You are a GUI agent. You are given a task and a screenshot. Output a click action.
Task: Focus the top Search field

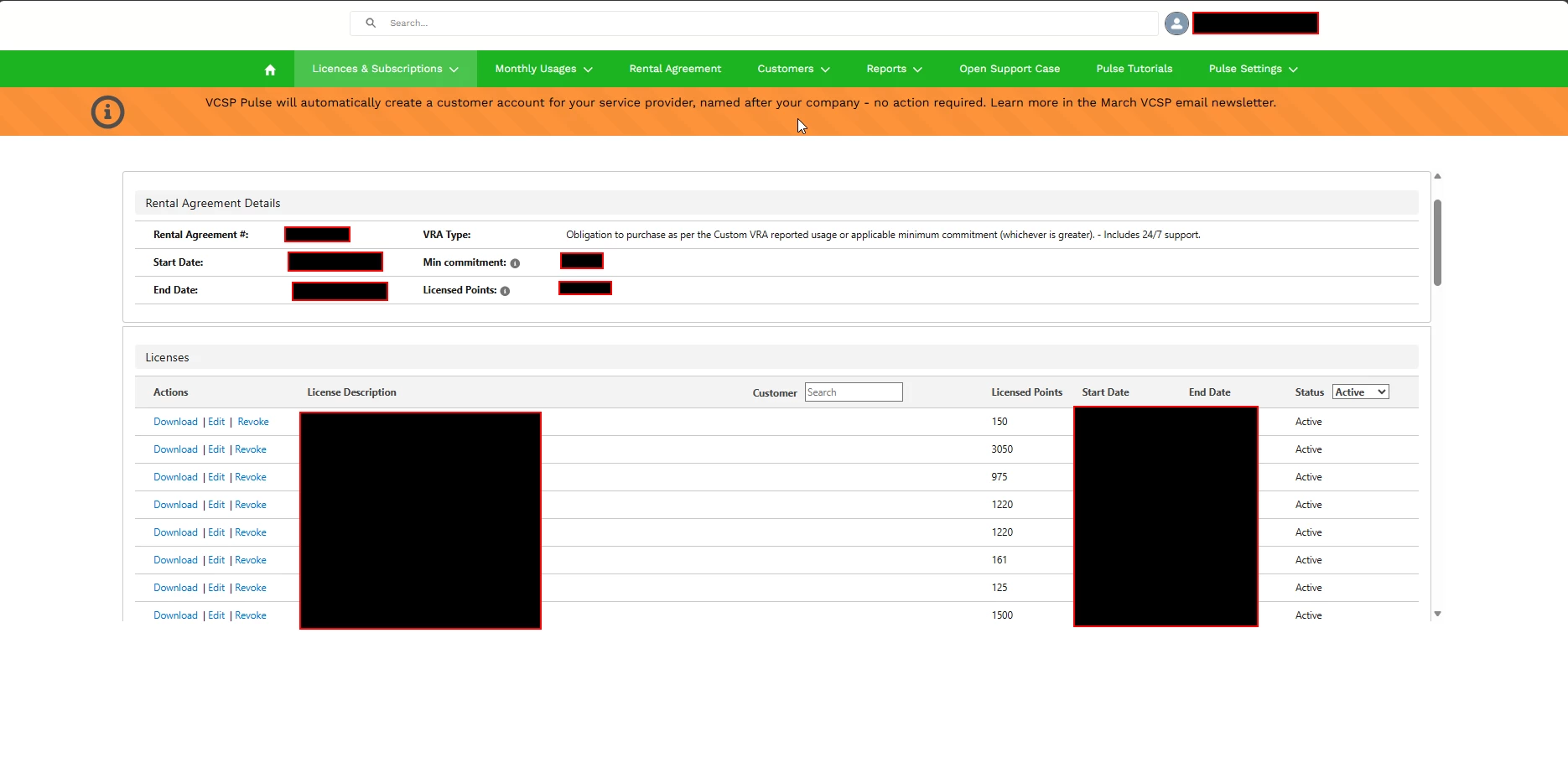coord(754,23)
